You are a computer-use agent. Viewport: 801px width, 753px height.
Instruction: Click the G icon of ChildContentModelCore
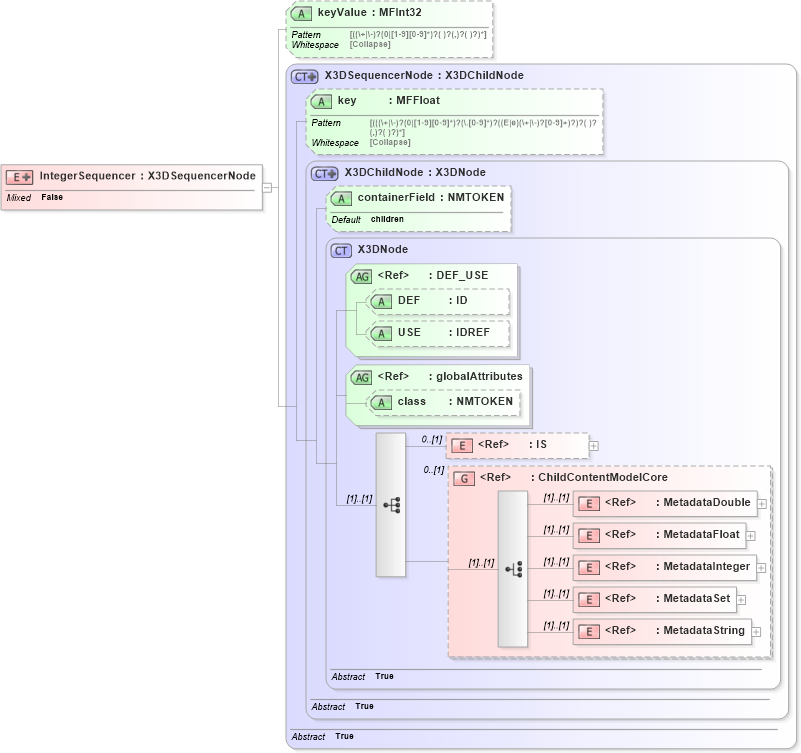(464, 479)
